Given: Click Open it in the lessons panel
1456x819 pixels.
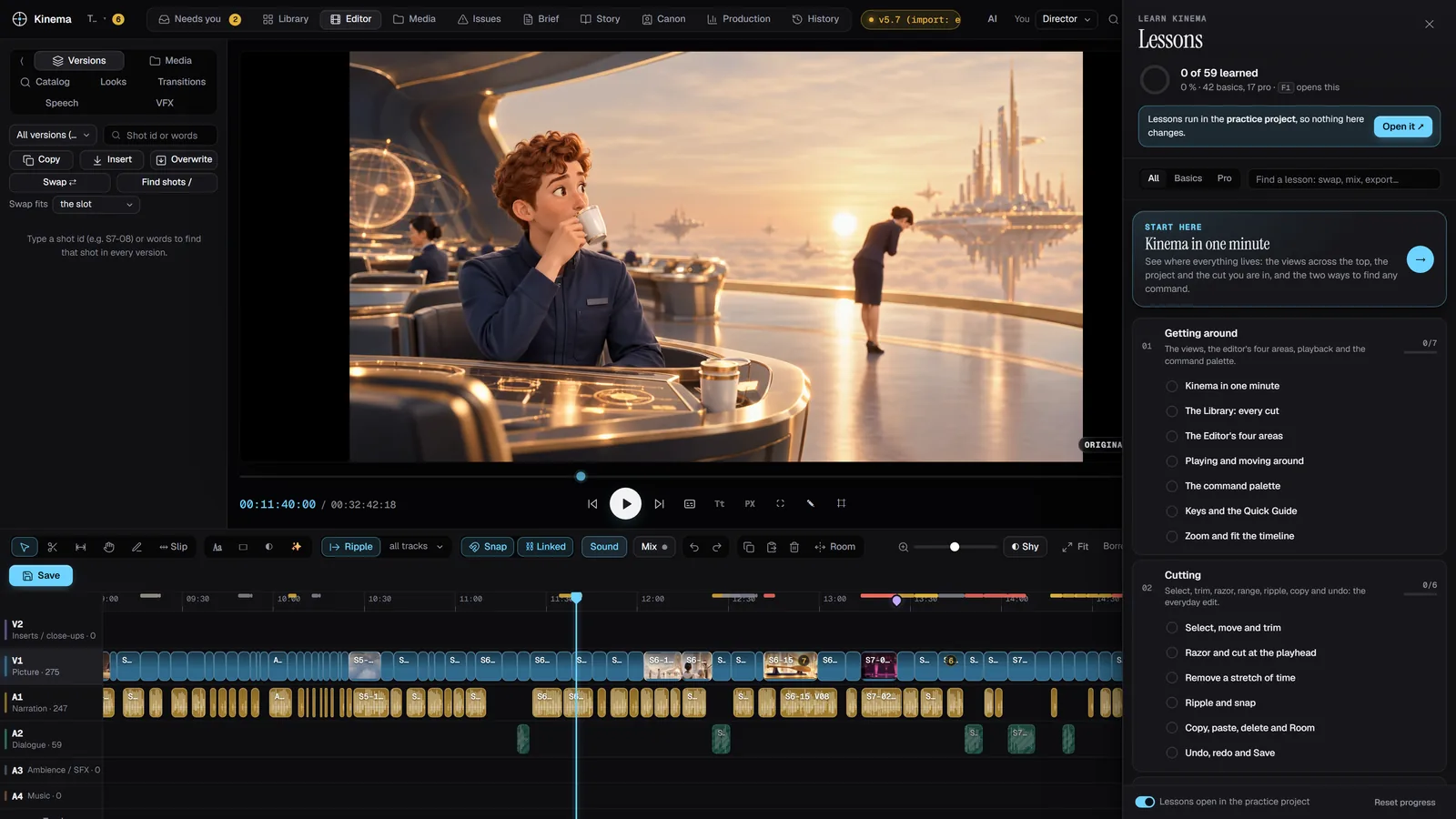Looking at the screenshot, I should pyautogui.click(x=1403, y=126).
